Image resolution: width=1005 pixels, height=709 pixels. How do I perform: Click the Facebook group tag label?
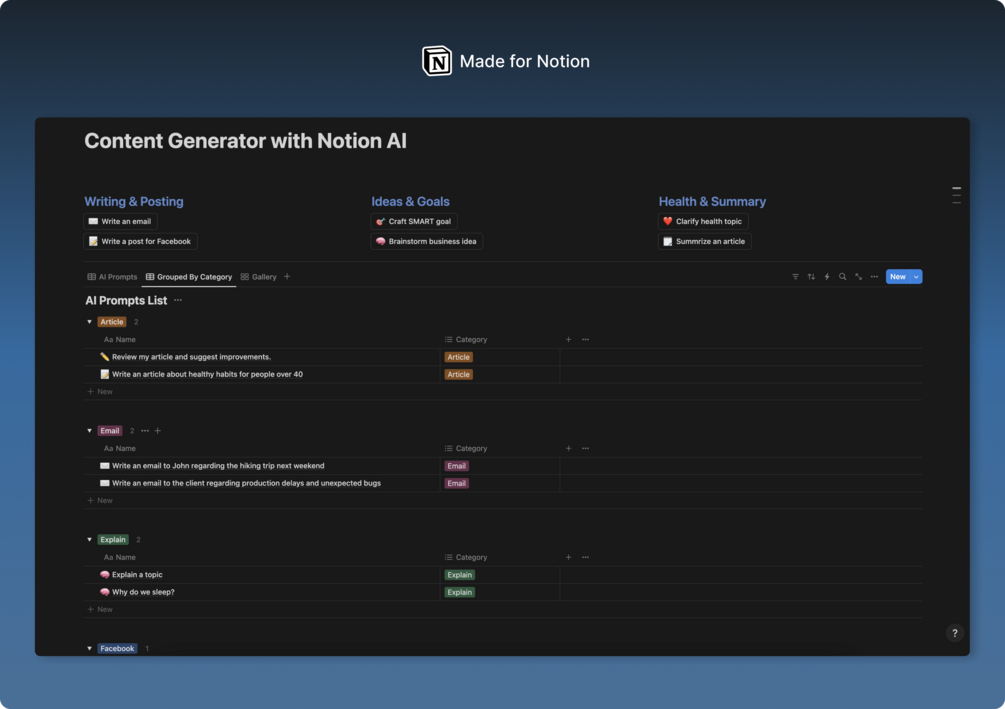tap(117, 649)
